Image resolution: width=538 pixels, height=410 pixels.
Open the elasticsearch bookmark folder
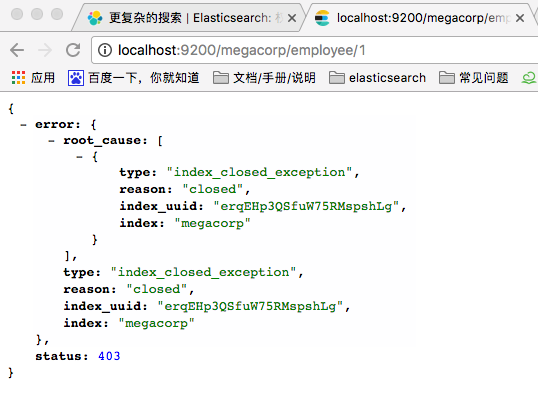point(377,78)
